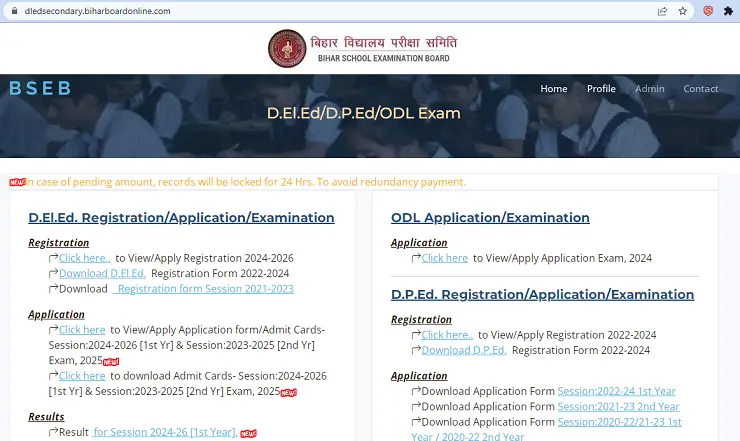Open Session:2020-22/21-23 1st Year application form
This screenshot has width=740, height=441.
[x=619, y=422]
